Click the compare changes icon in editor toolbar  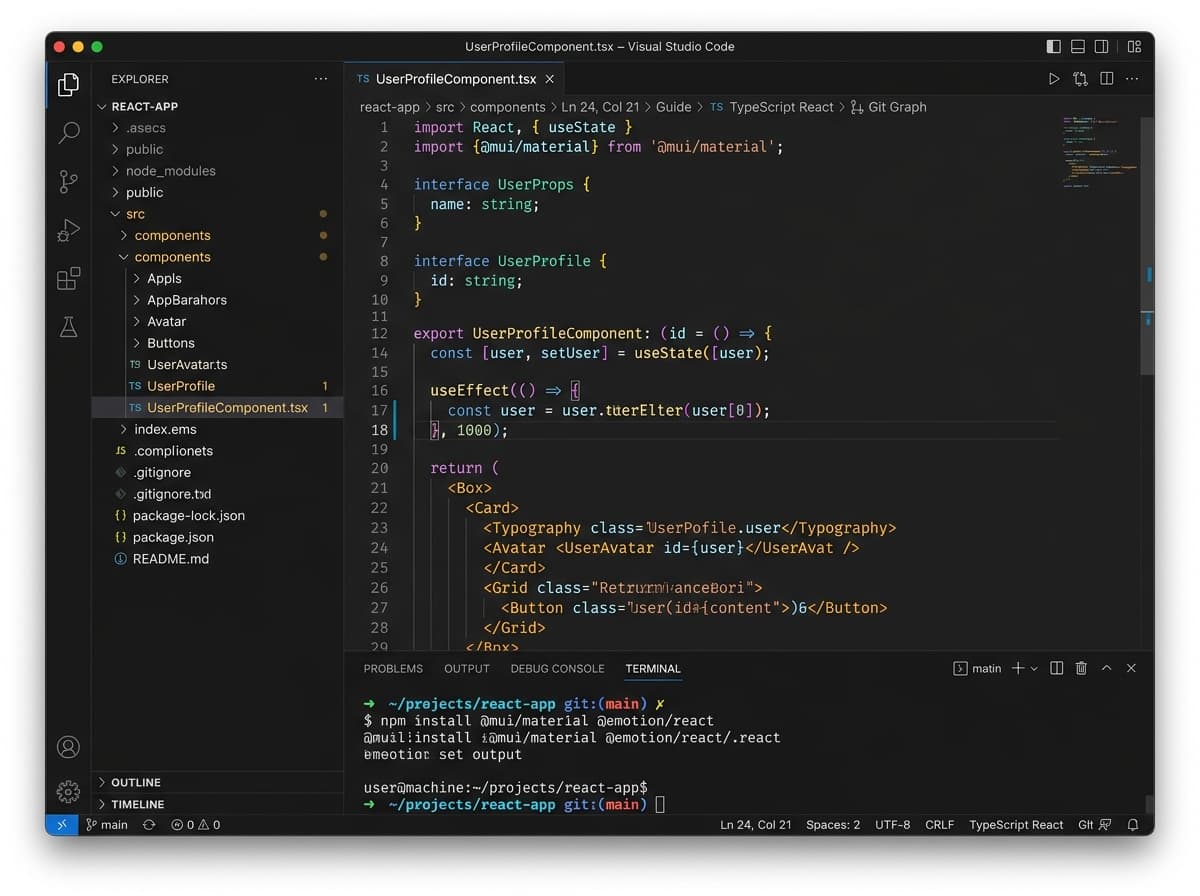point(1080,79)
